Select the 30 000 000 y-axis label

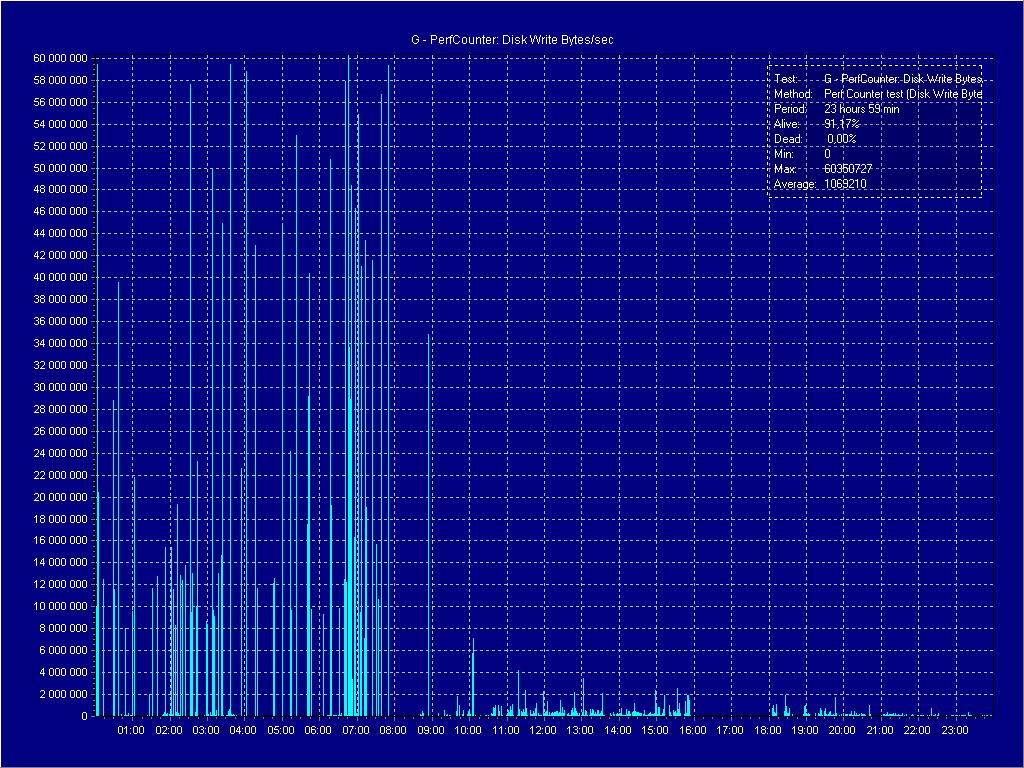[x=60, y=387]
